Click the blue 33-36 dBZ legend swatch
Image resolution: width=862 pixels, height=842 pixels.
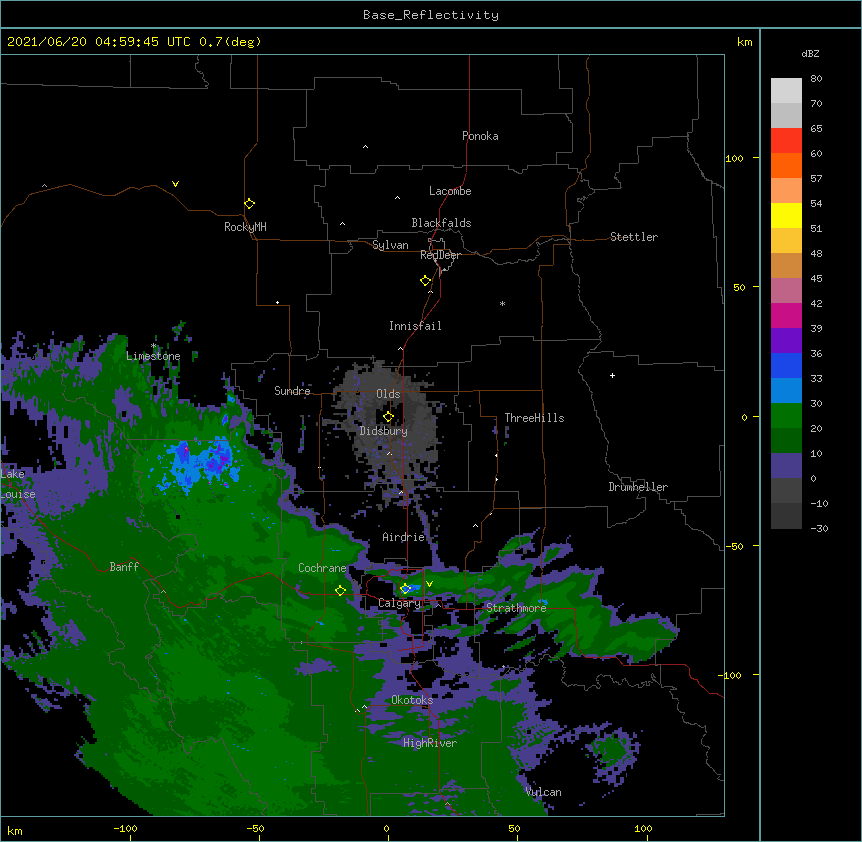[x=786, y=366]
